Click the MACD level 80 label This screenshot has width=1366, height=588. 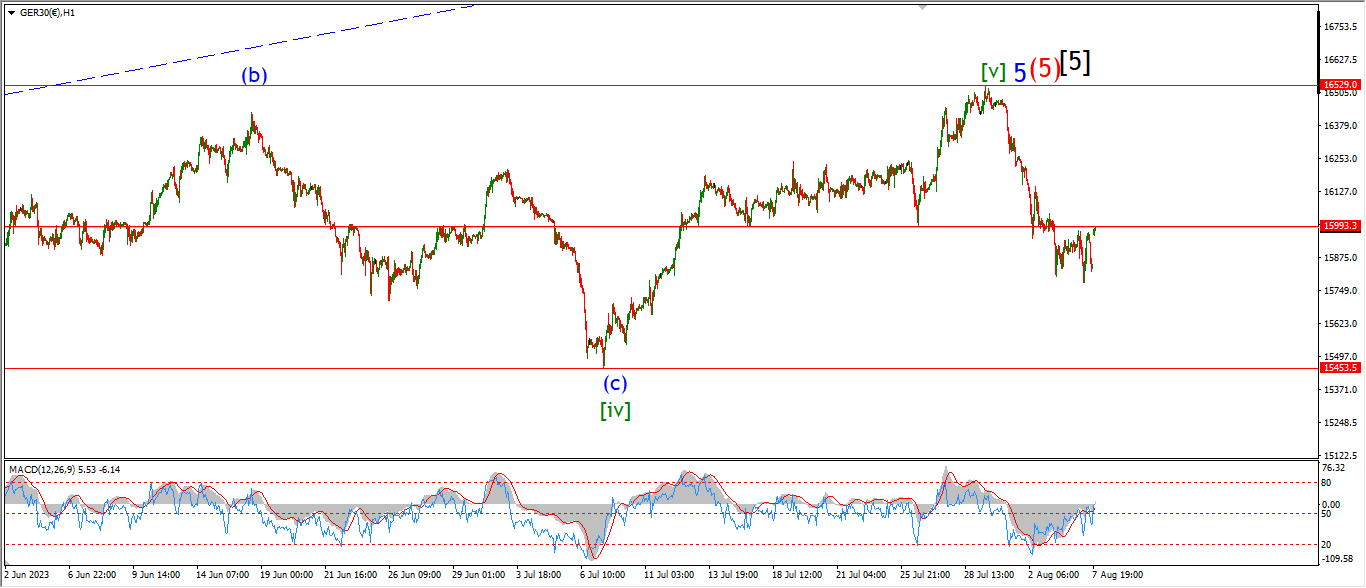tap(1326, 483)
